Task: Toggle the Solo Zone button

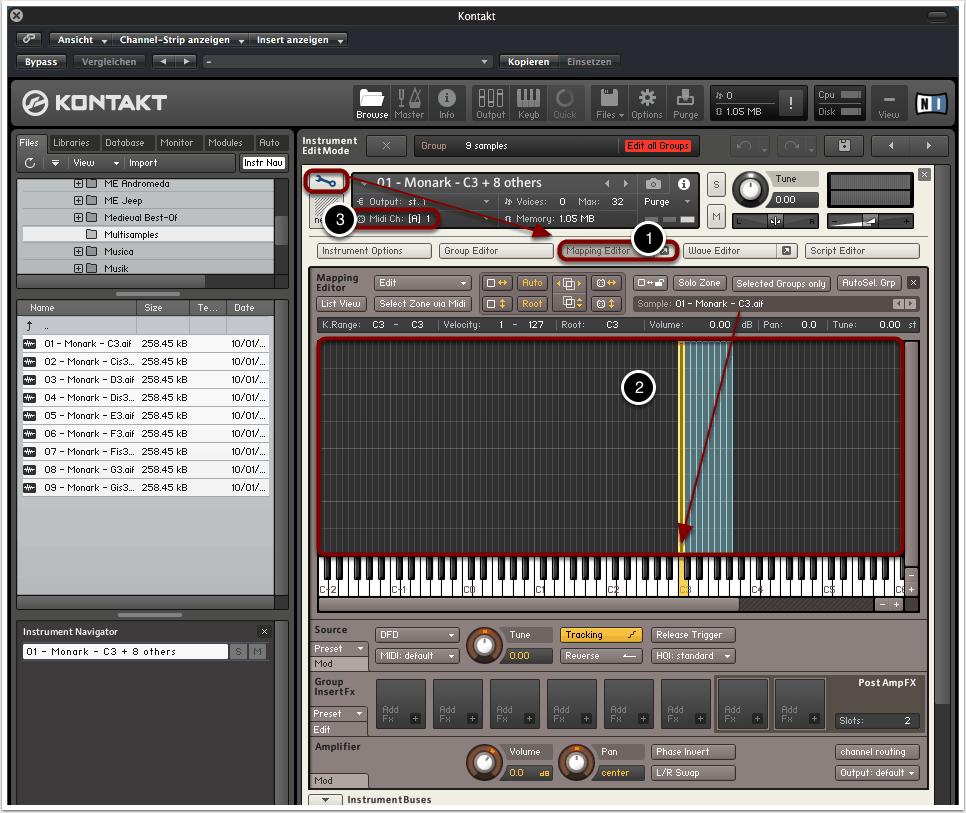Action: (699, 283)
